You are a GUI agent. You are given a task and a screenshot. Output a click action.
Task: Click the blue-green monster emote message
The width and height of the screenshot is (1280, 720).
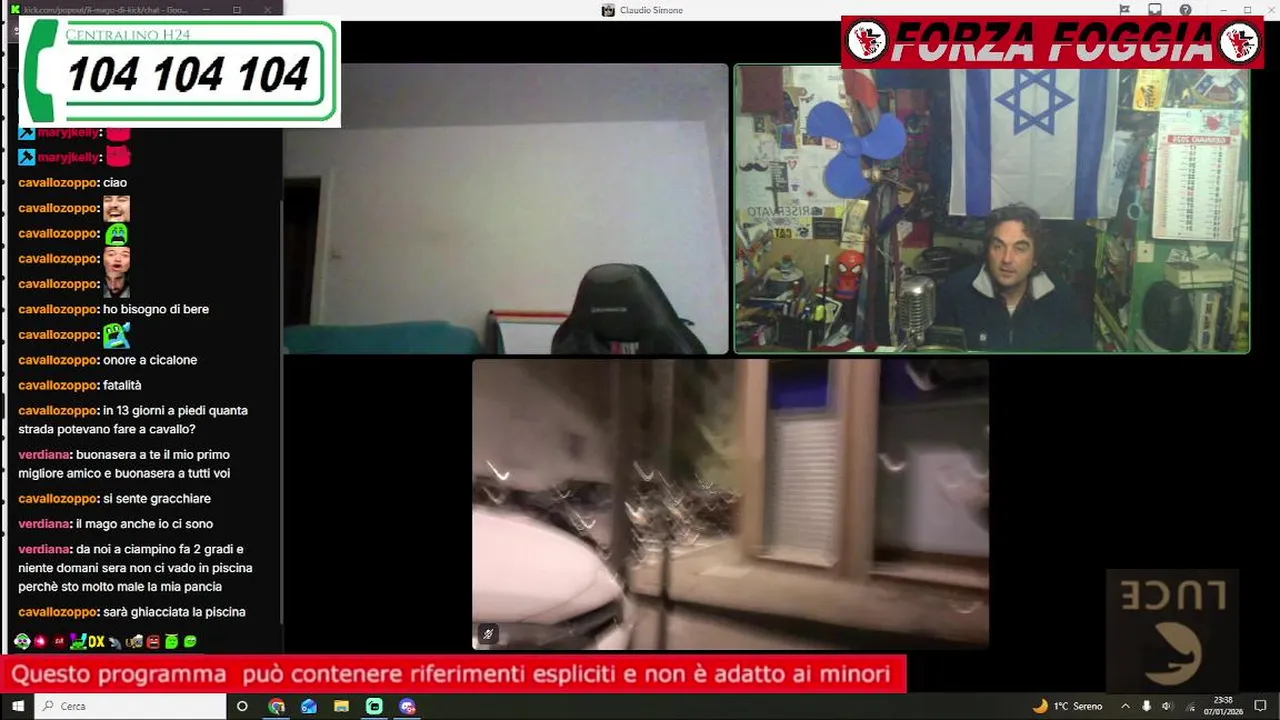pyautogui.click(x=117, y=335)
